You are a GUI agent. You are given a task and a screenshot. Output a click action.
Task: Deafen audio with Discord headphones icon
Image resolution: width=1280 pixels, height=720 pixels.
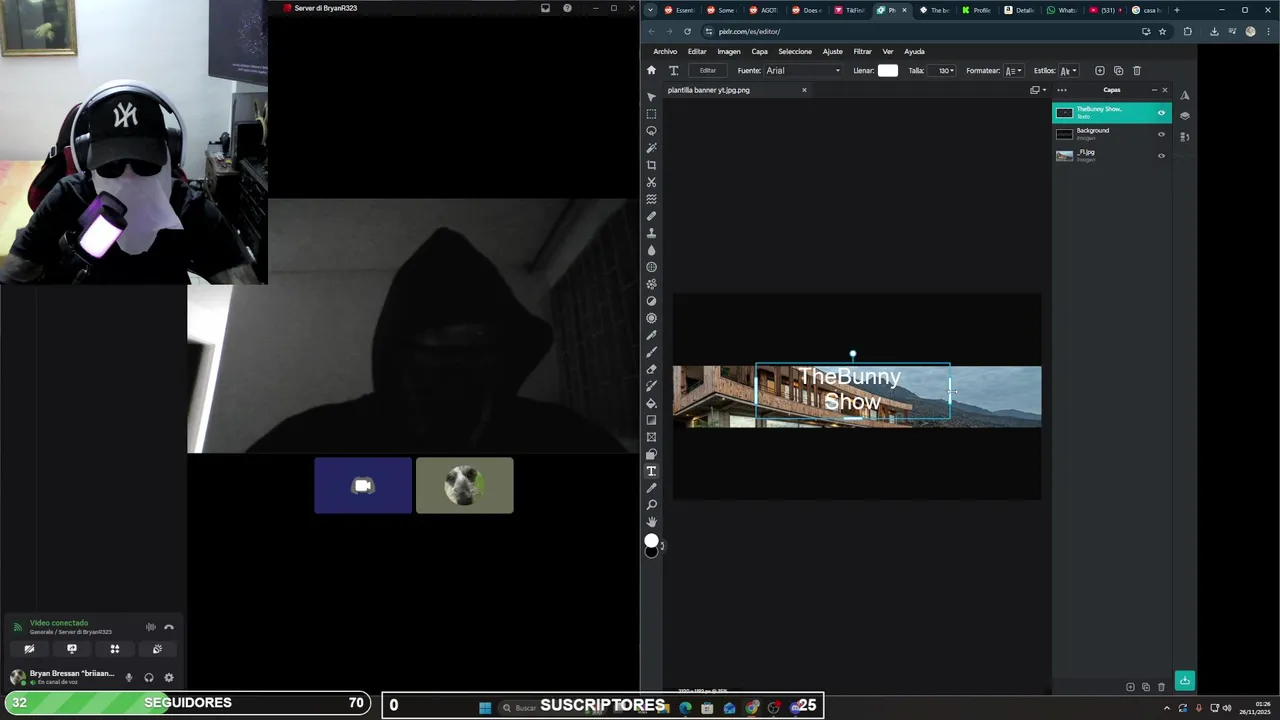[149, 677]
